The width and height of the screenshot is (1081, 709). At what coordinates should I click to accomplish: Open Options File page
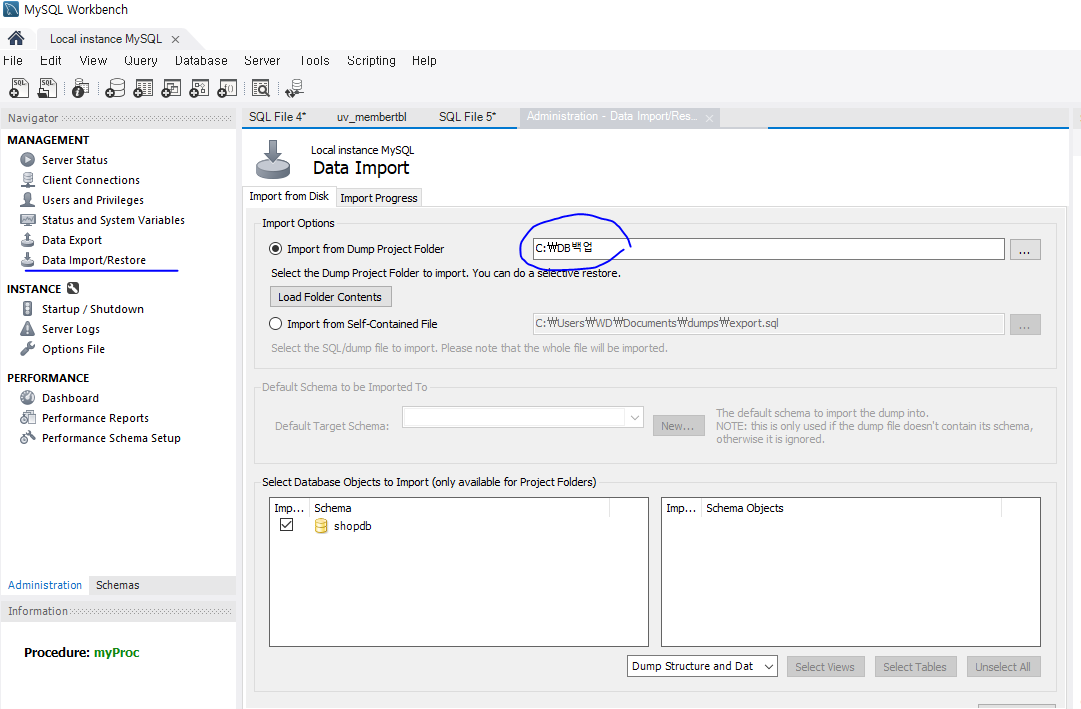[x=73, y=349]
